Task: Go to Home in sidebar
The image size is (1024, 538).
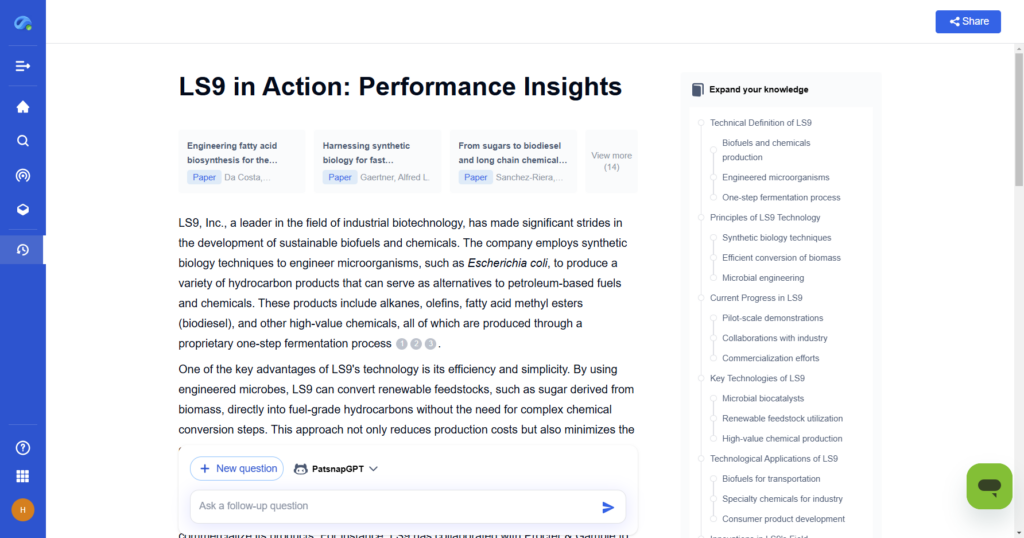Action: click(22, 107)
